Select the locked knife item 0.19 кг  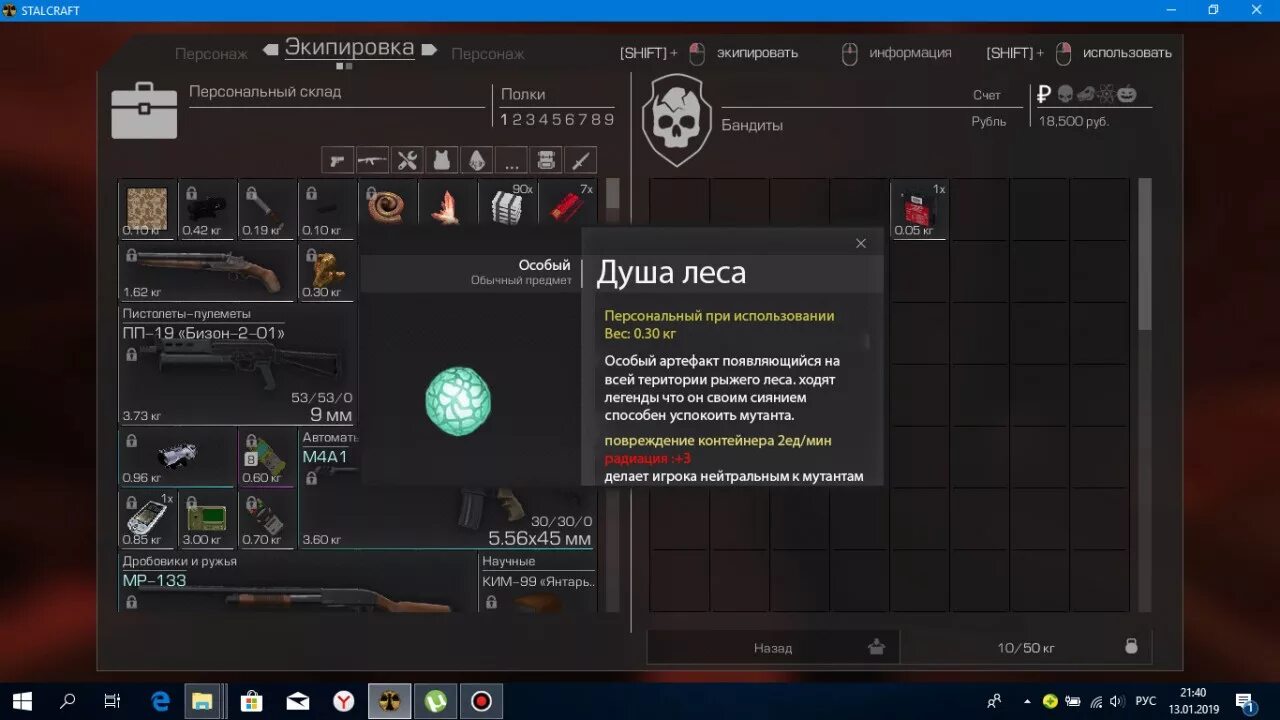pyautogui.click(x=267, y=210)
